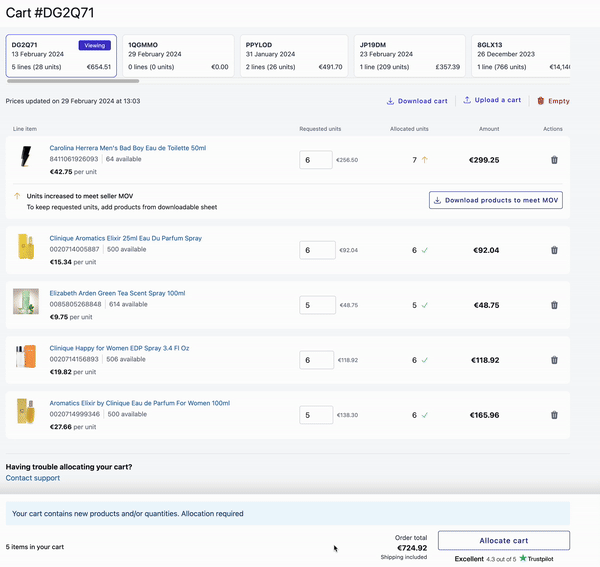Delete the Carolina Herrera Bad Boy line item
Viewport: 600px width, 567px height.
pyautogui.click(x=554, y=160)
